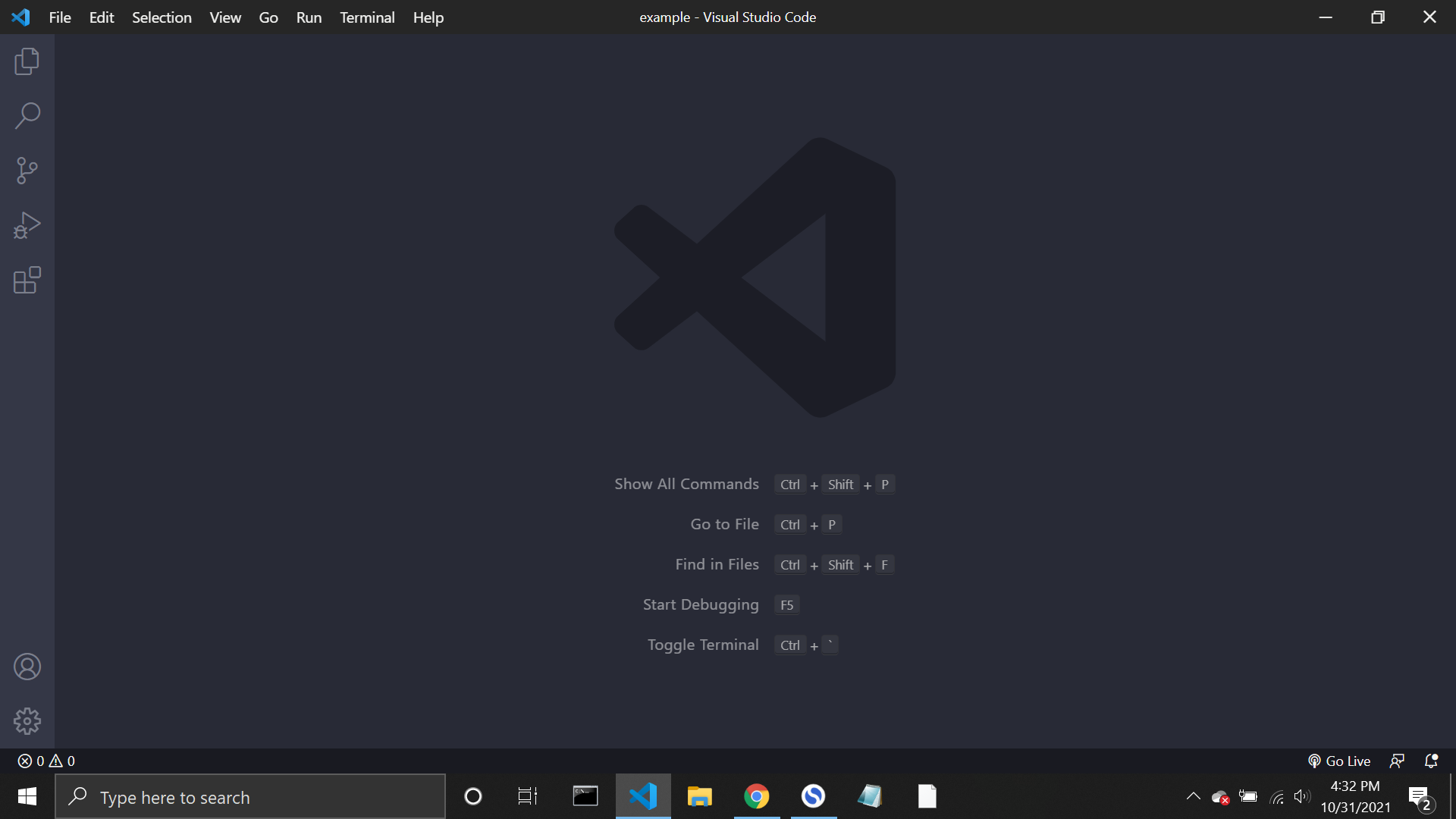Open Google Chrome from the taskbar
This screenshot has height=819, width=1456.
(x=756, y=796)
